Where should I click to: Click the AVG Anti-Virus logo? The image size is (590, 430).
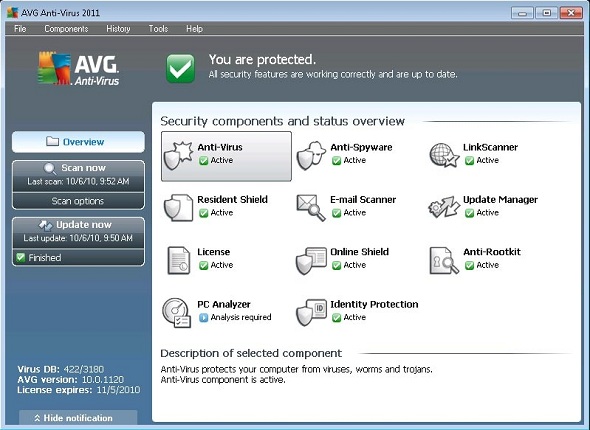click(x=79, y=68)
